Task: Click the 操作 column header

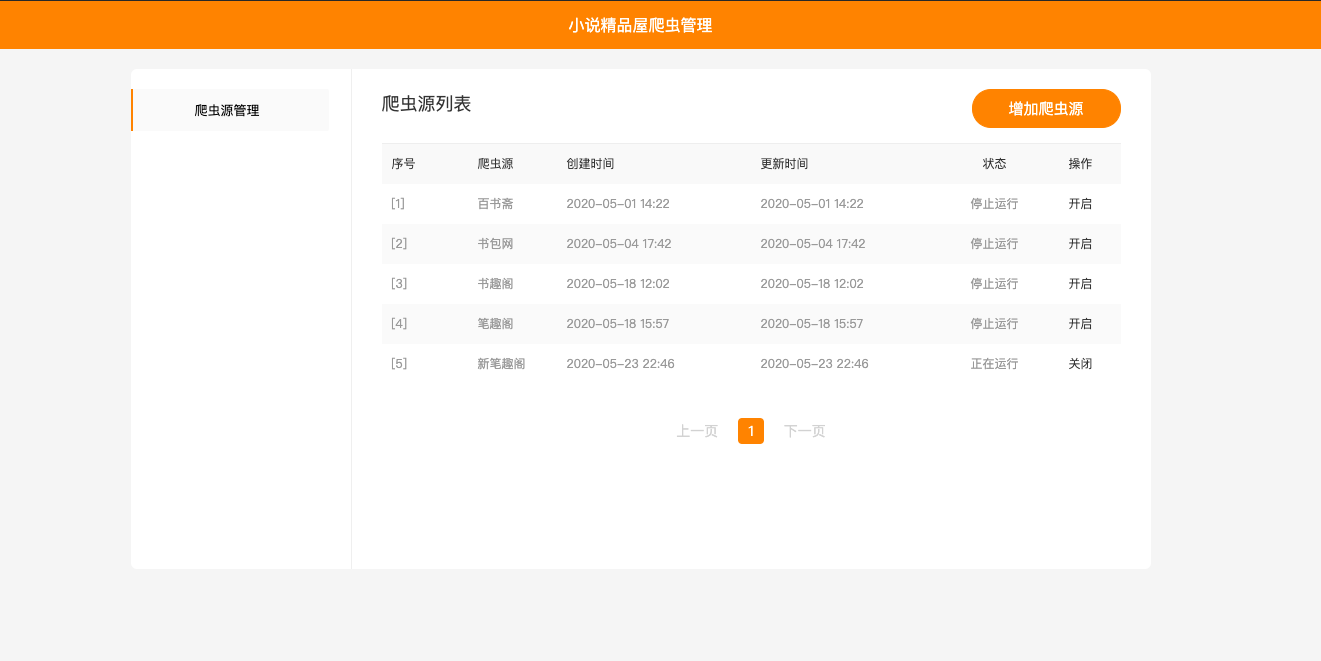Action: point(1080,164)
